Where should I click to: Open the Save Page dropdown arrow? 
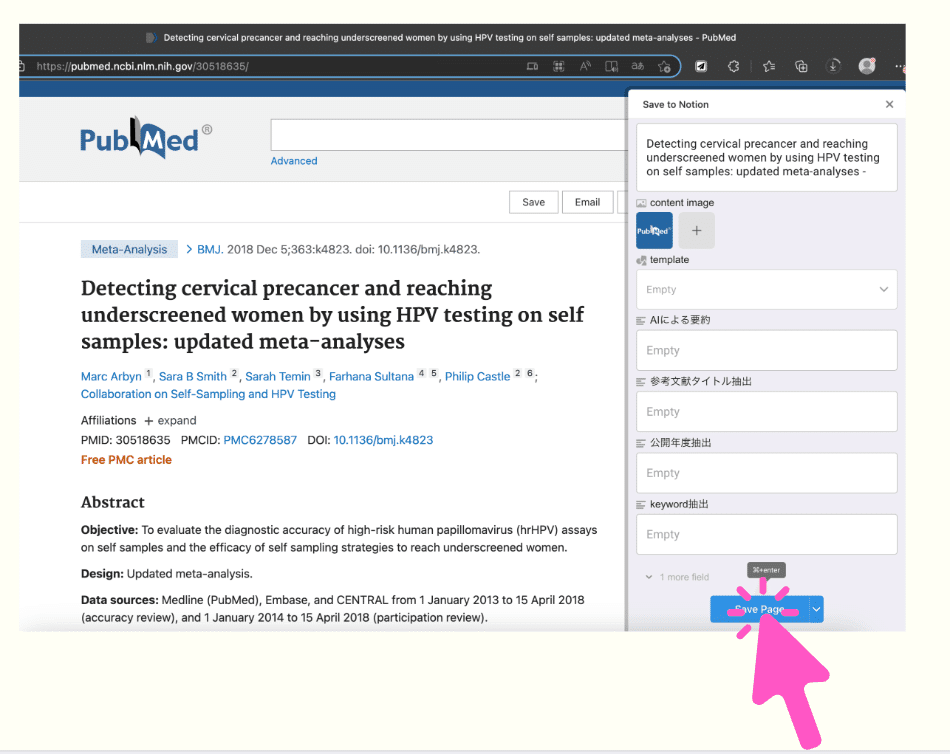click(817, 609)
